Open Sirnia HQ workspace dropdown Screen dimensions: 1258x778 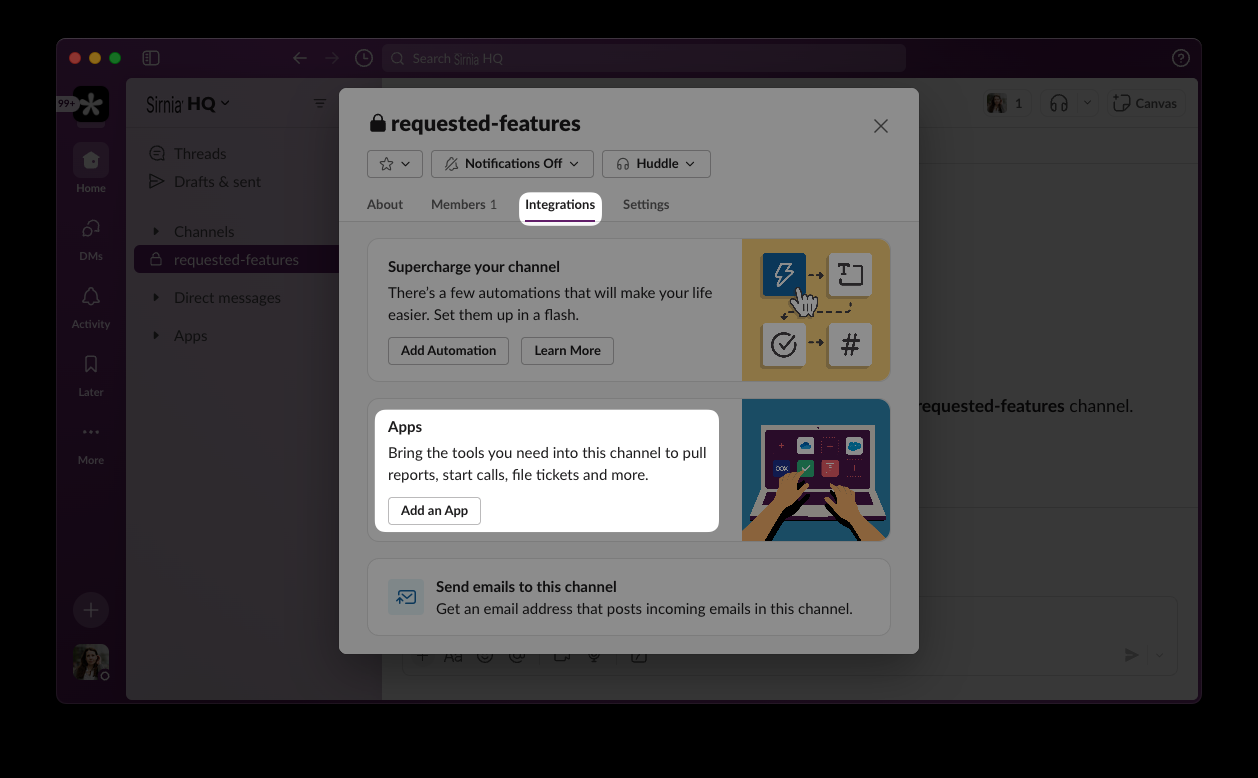(x=188, y=103)
